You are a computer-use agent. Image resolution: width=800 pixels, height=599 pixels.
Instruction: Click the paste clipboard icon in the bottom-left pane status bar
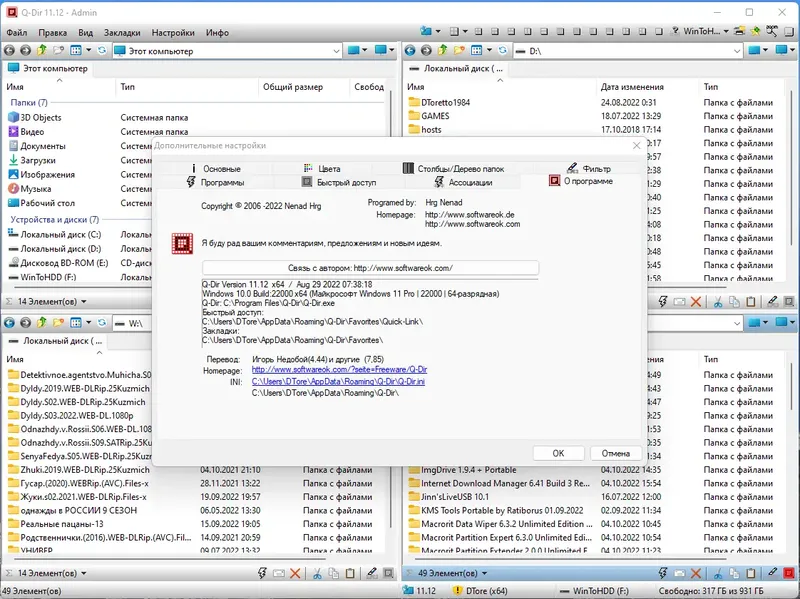(350, 573)
